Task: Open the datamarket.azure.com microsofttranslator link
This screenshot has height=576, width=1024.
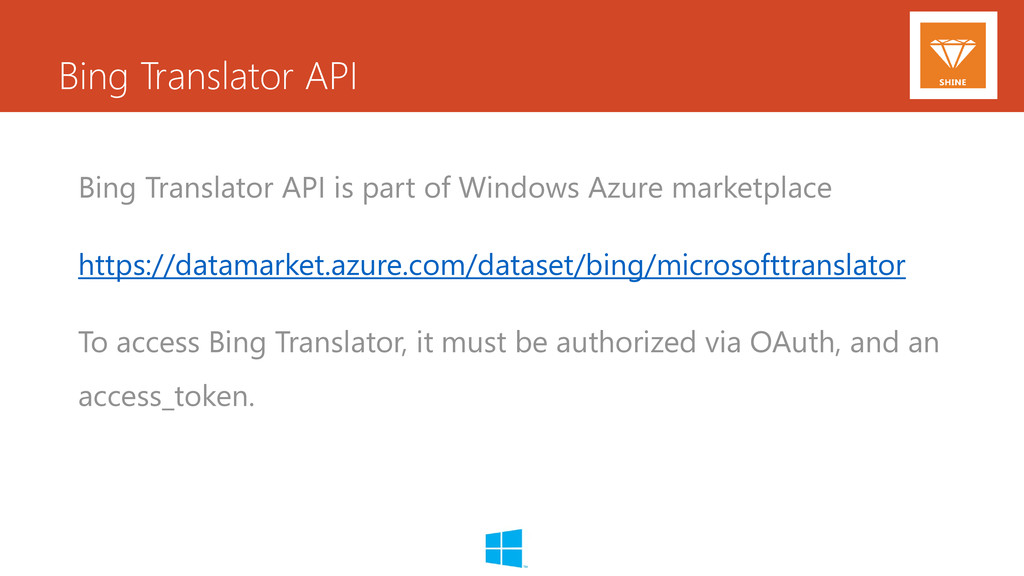Action: pos(492,265)
